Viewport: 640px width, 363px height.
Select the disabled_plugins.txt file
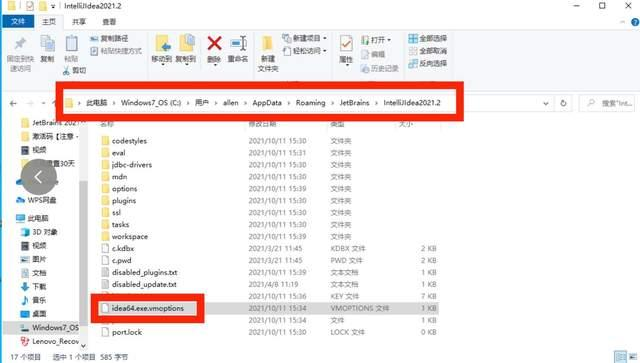click(144, 272)
